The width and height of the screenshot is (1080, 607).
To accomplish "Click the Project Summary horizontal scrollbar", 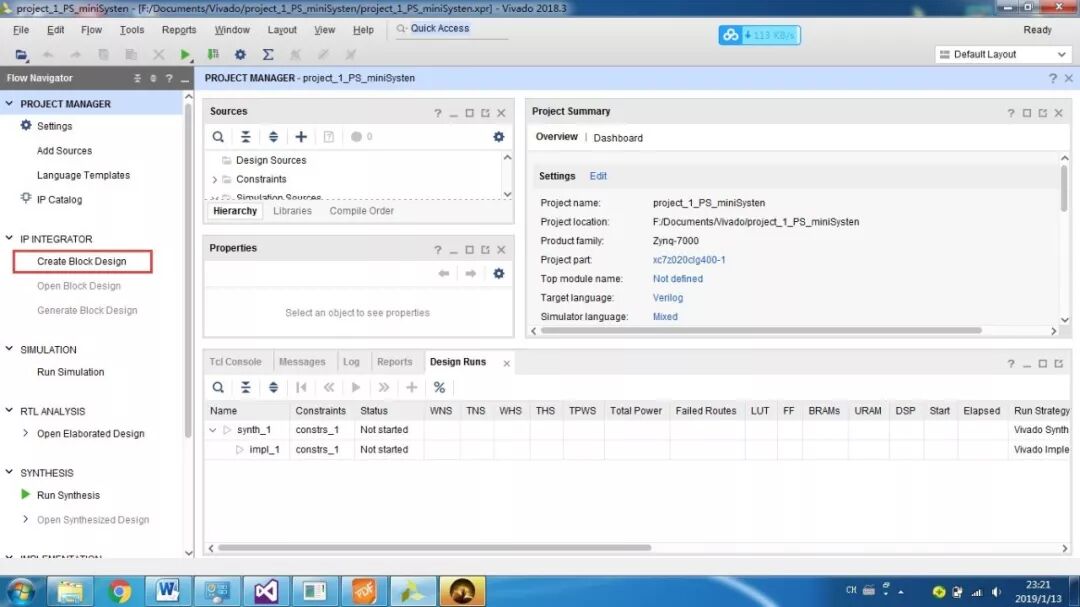I will (761, 331).
